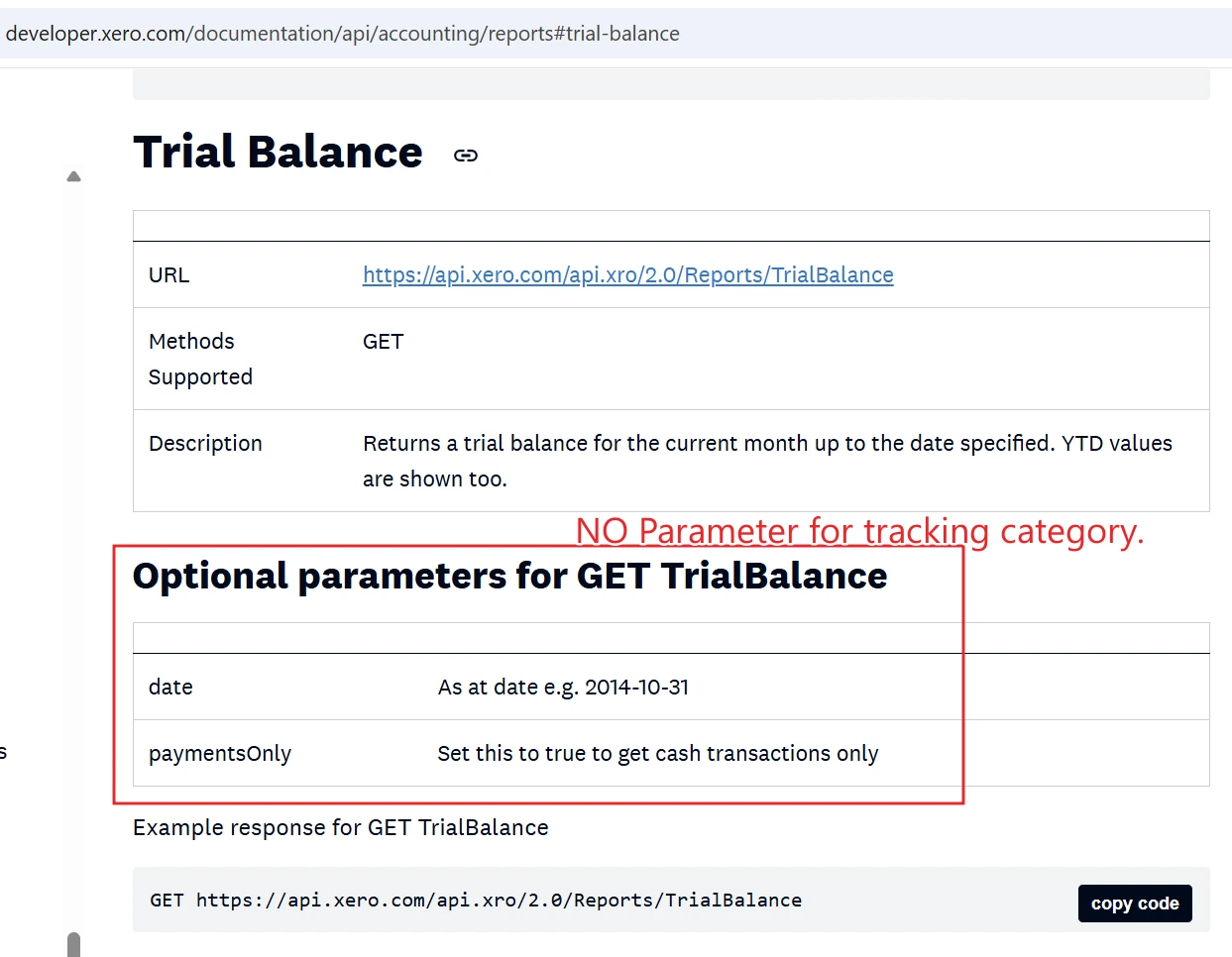Click the red NO Parameter annotation text
The height and width of the screenshot is (957, 1232).
click(x=859, y=532)
